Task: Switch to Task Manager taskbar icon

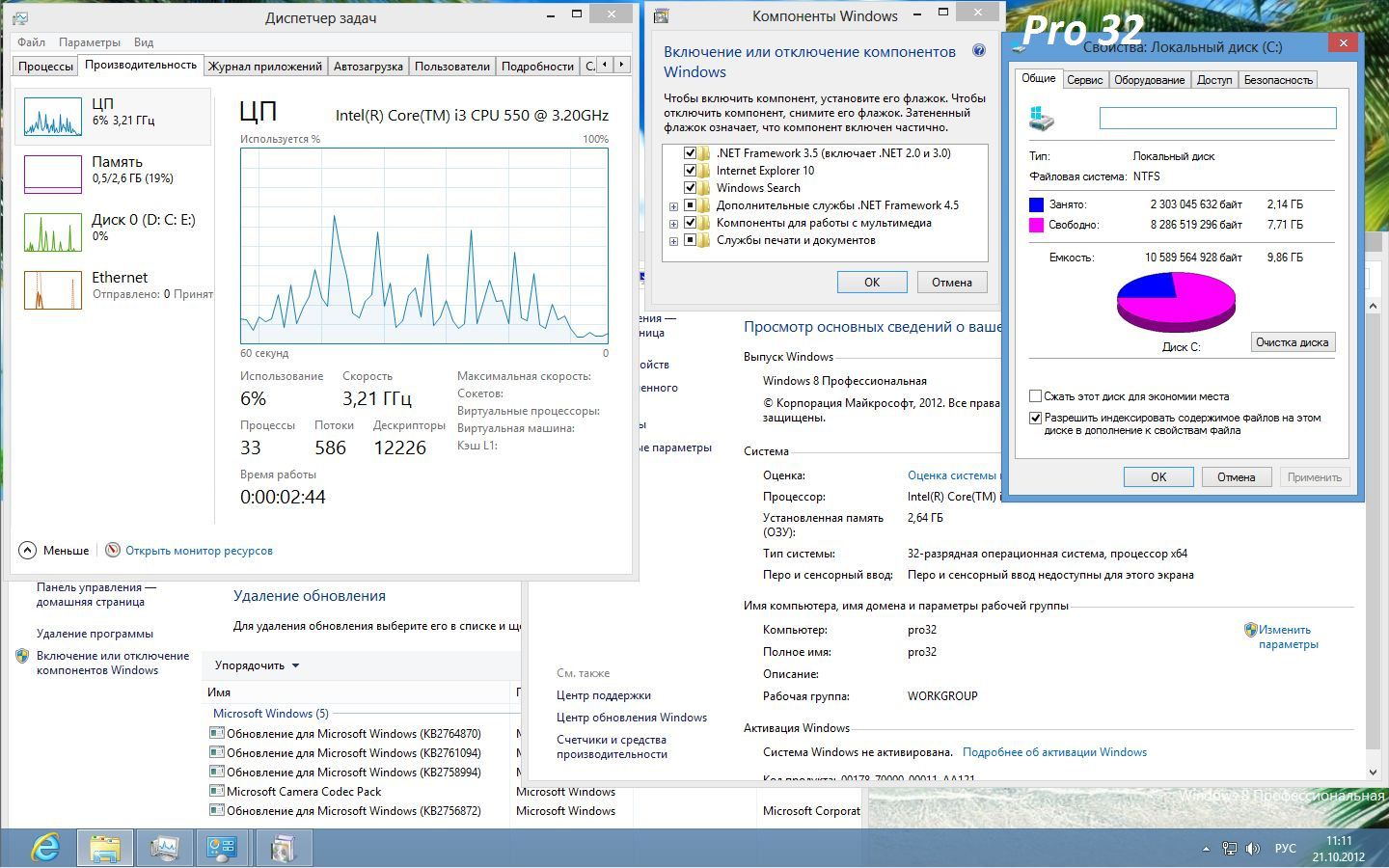Action: 165,849
